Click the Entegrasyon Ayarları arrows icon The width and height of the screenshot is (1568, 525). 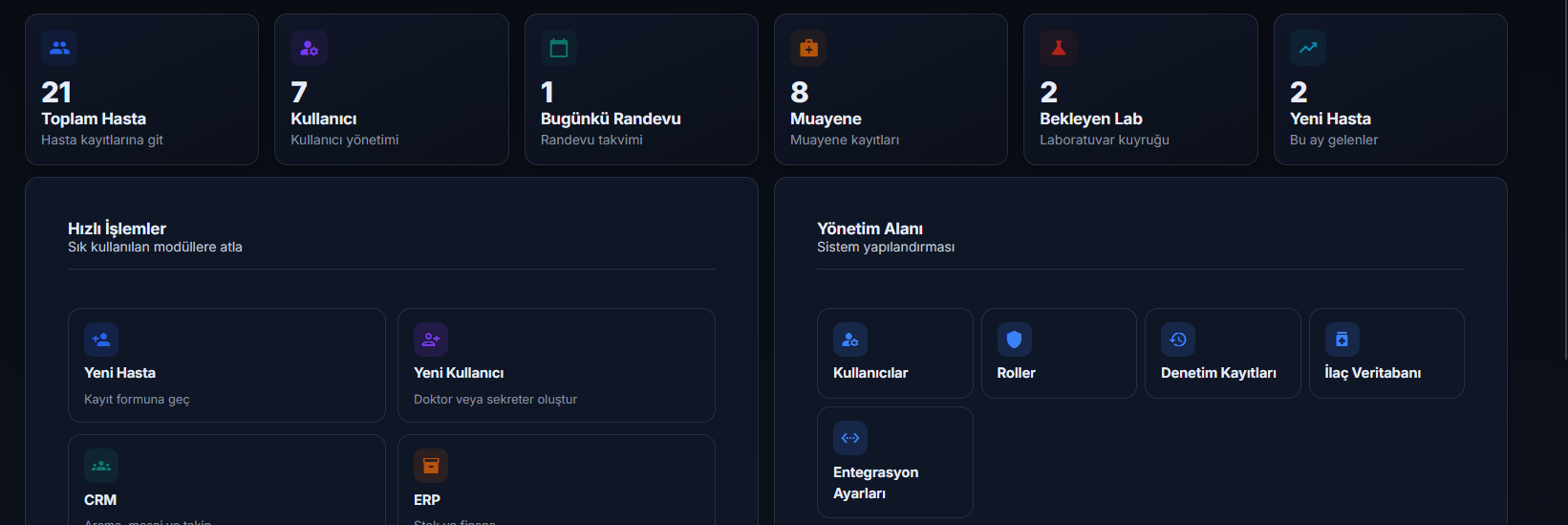[x=850, y=438]
